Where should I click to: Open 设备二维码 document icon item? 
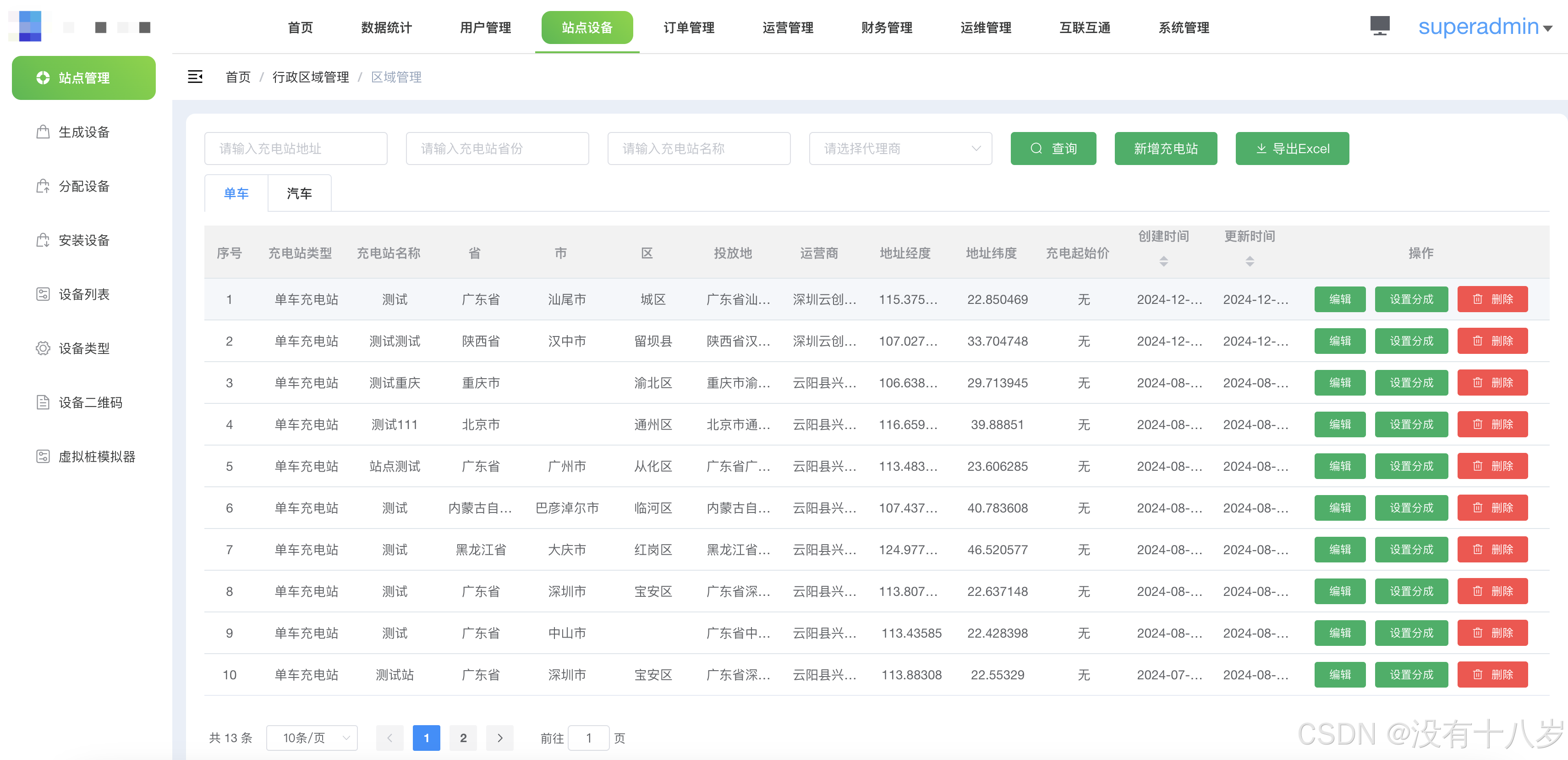click(43, 402)
